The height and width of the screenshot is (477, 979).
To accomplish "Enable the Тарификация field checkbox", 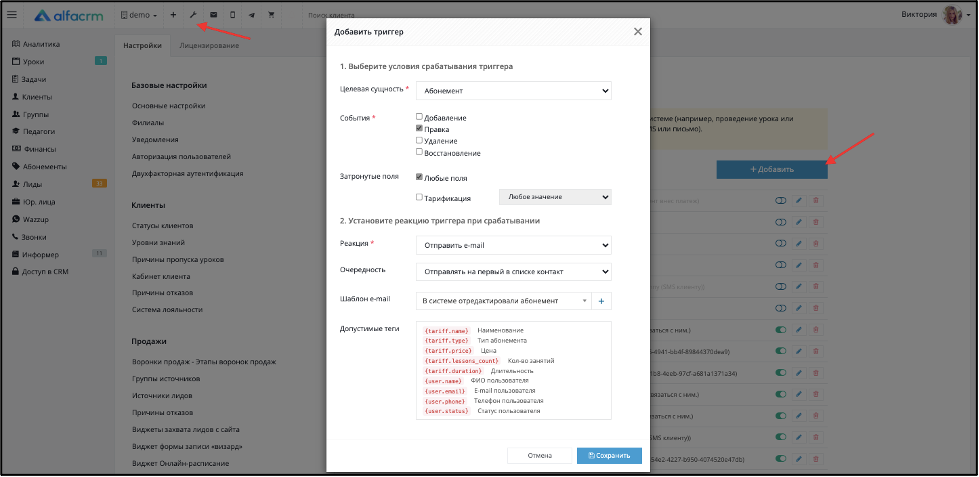I will pyautogui.click(x=420, y=197).
